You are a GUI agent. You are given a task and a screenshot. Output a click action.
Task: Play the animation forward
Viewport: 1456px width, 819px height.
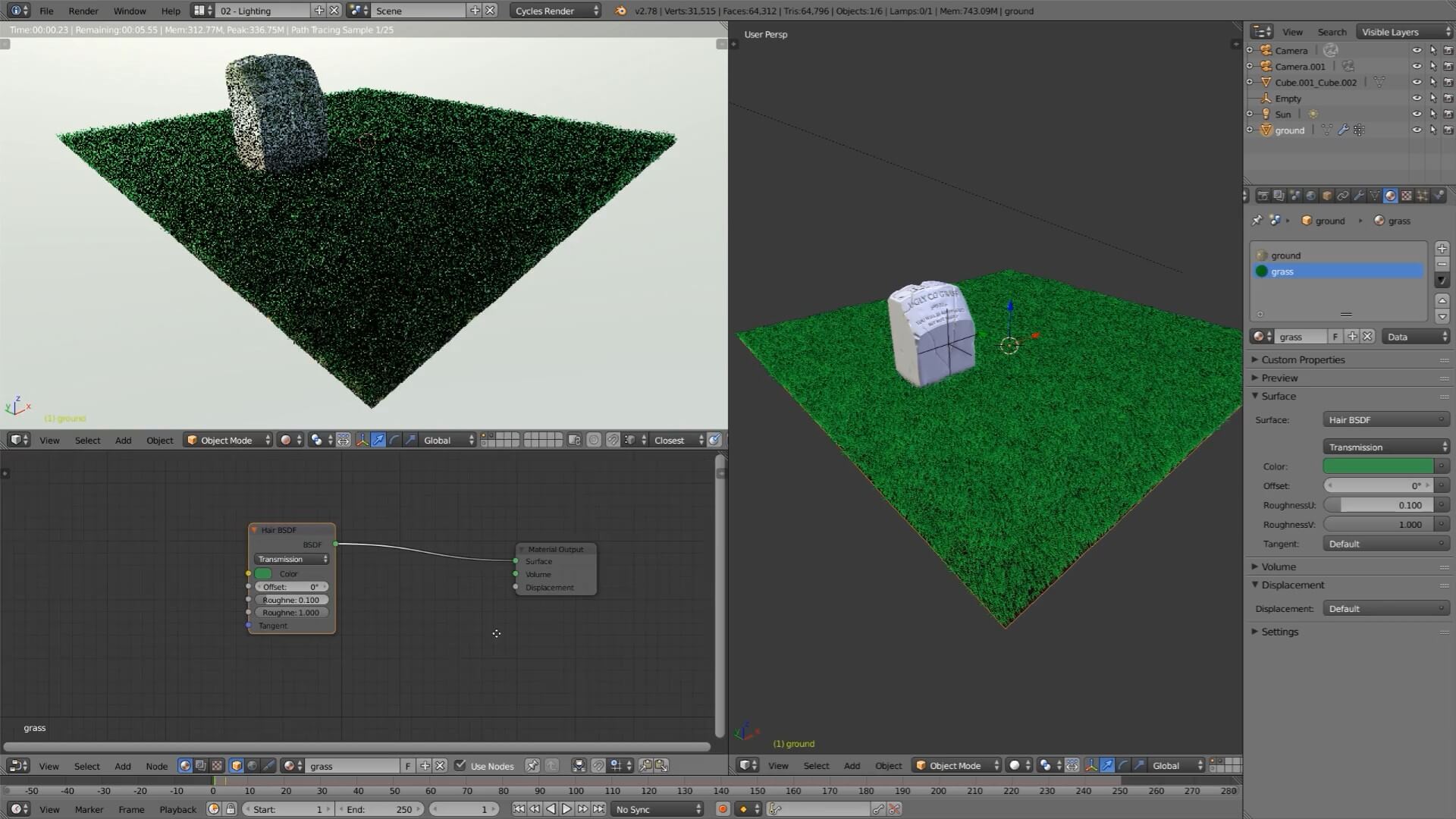(566, 809)
